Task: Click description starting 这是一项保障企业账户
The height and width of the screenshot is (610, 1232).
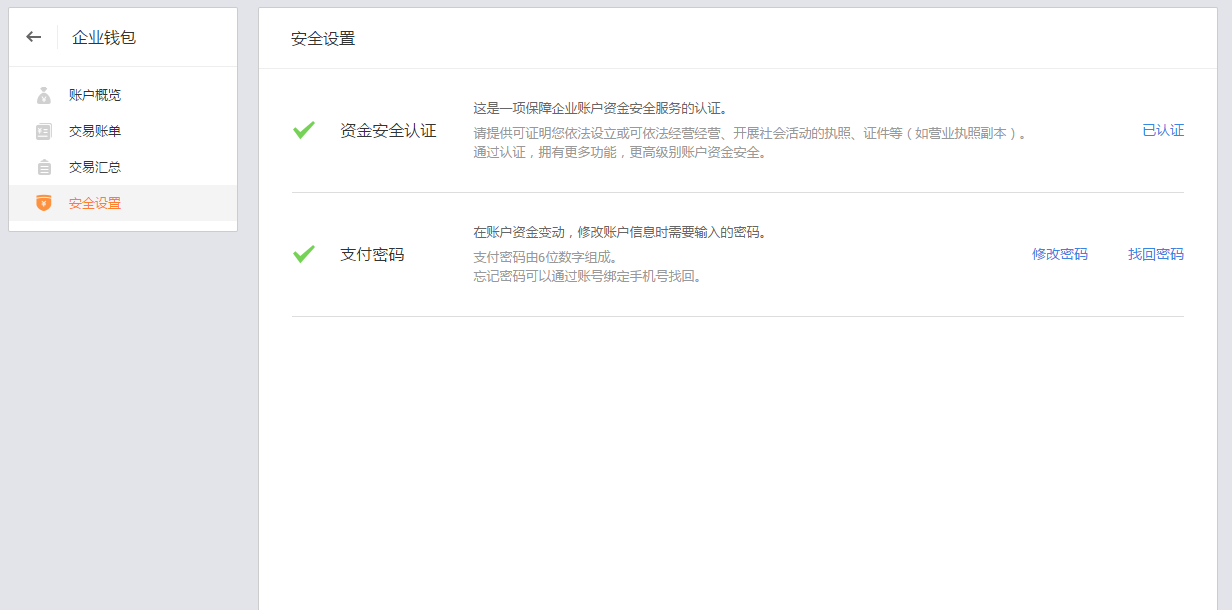Action: (x=600, y=108)
